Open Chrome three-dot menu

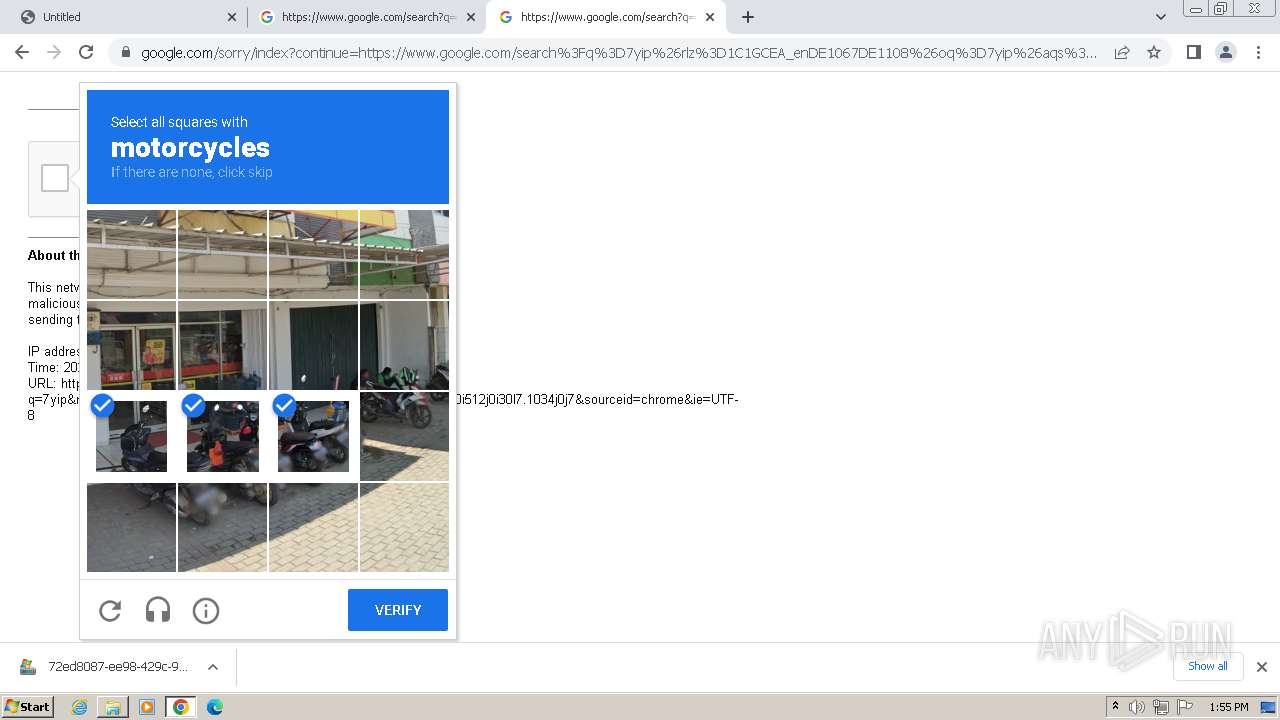click(1258, 52)
